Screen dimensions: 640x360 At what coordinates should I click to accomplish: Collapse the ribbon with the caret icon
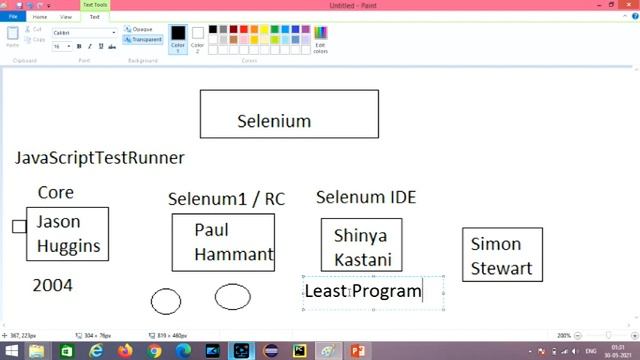click(625, 16)
